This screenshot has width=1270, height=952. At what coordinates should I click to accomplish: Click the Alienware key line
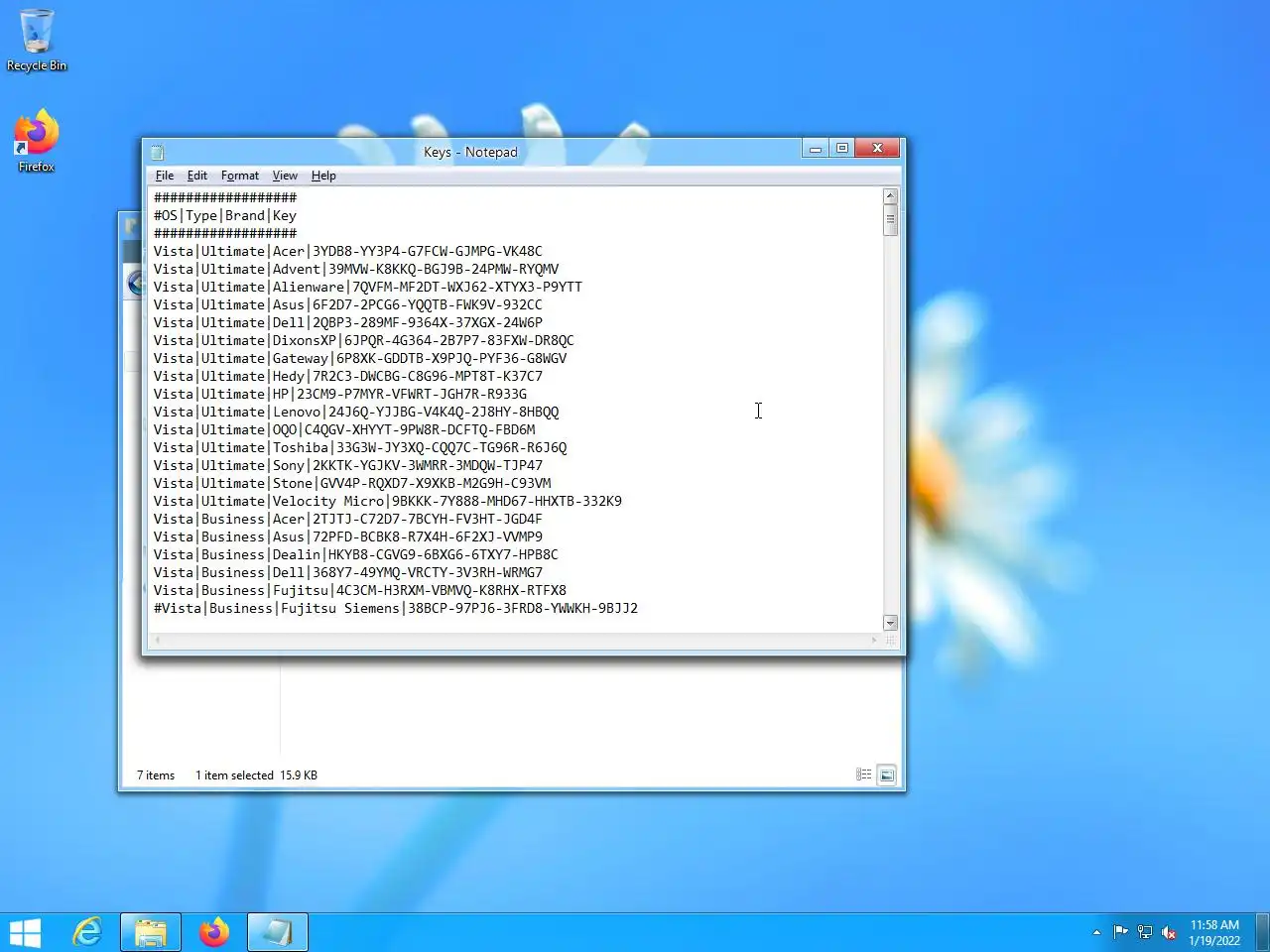368,287
